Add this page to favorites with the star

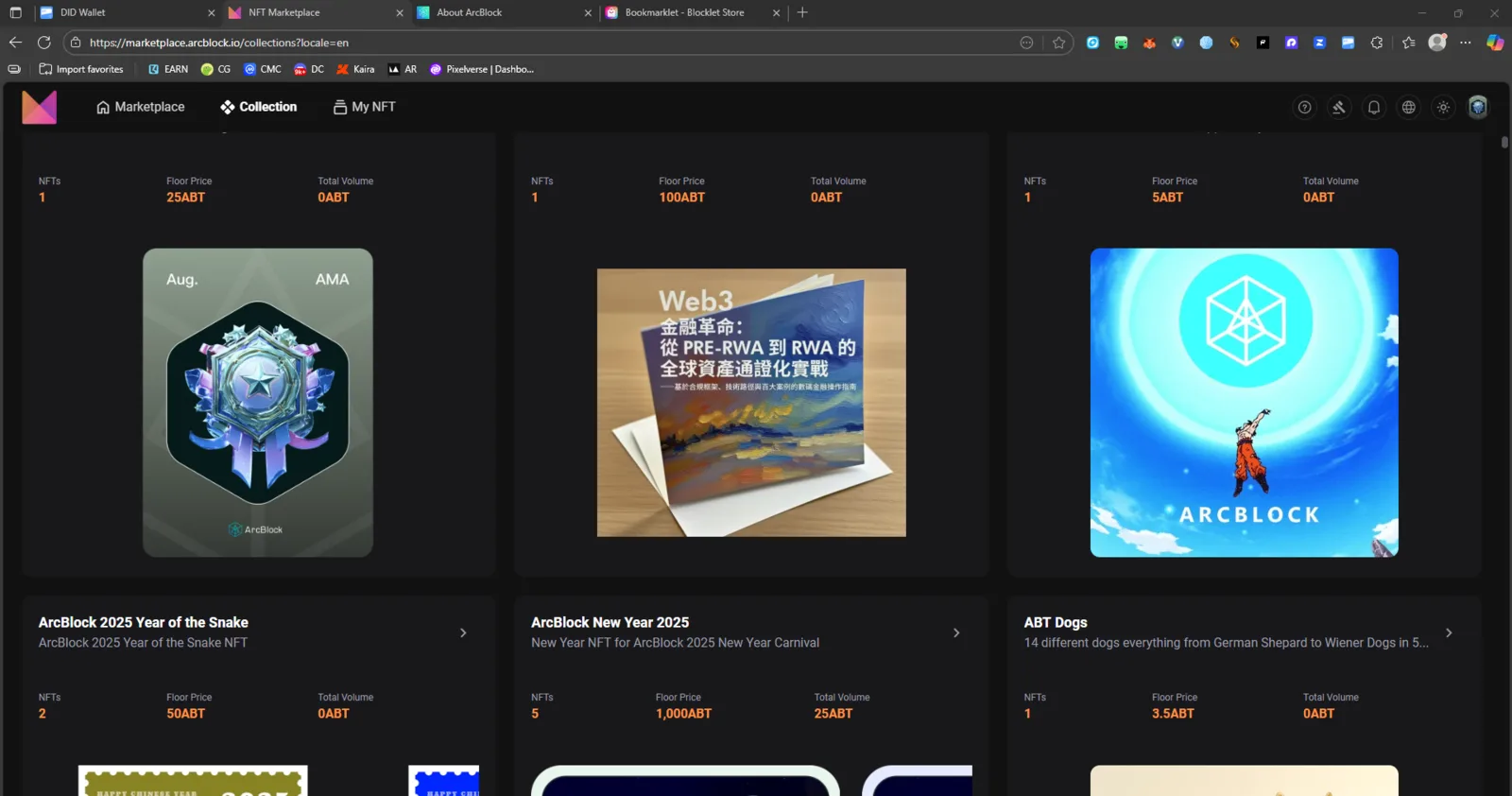1058,43
